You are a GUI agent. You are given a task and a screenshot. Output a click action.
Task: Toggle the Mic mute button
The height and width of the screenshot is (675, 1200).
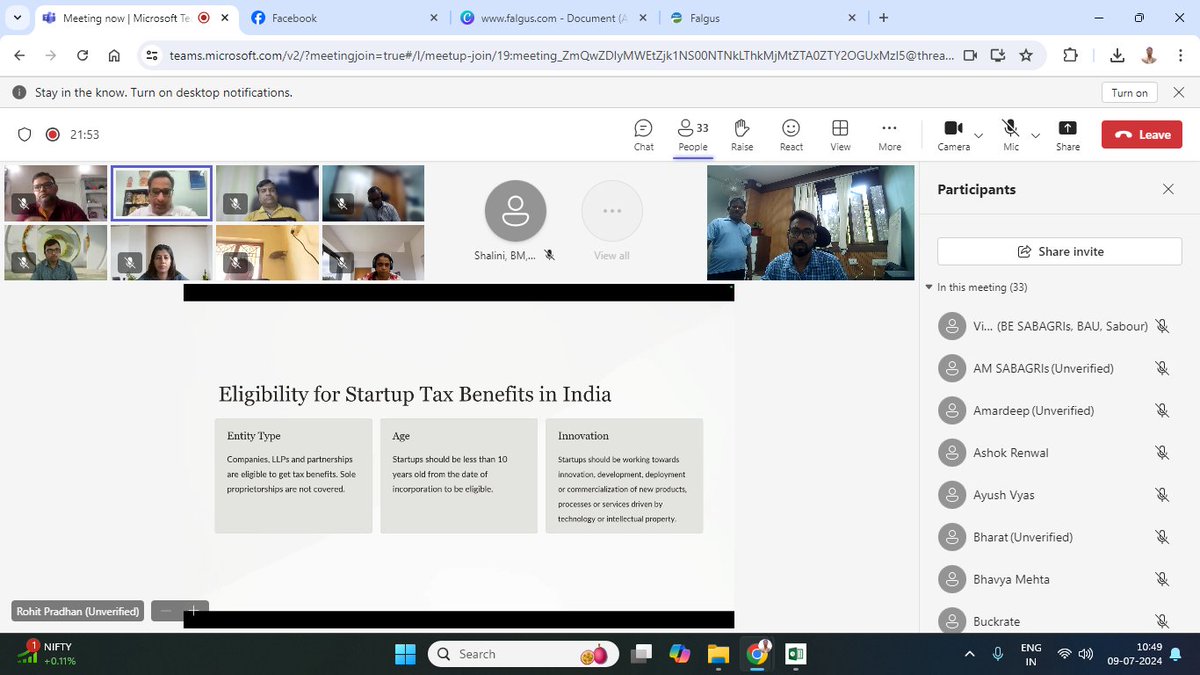(x=1011, y=135)
